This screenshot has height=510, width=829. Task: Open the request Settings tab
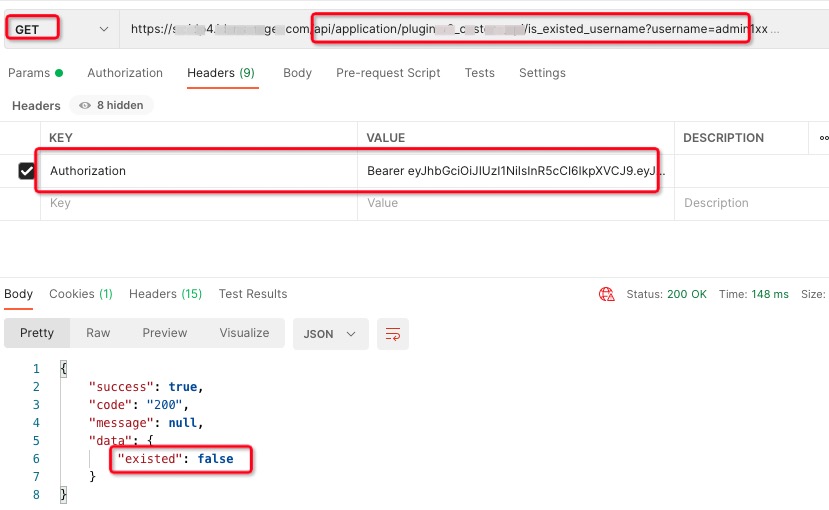542,73
